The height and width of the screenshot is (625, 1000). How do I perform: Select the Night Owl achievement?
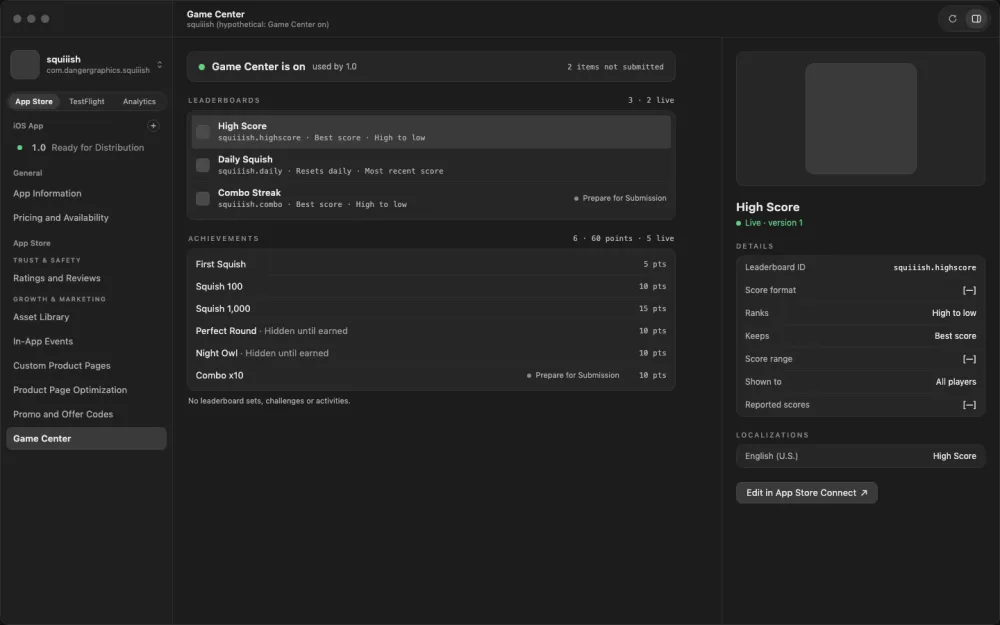(431, 353)
